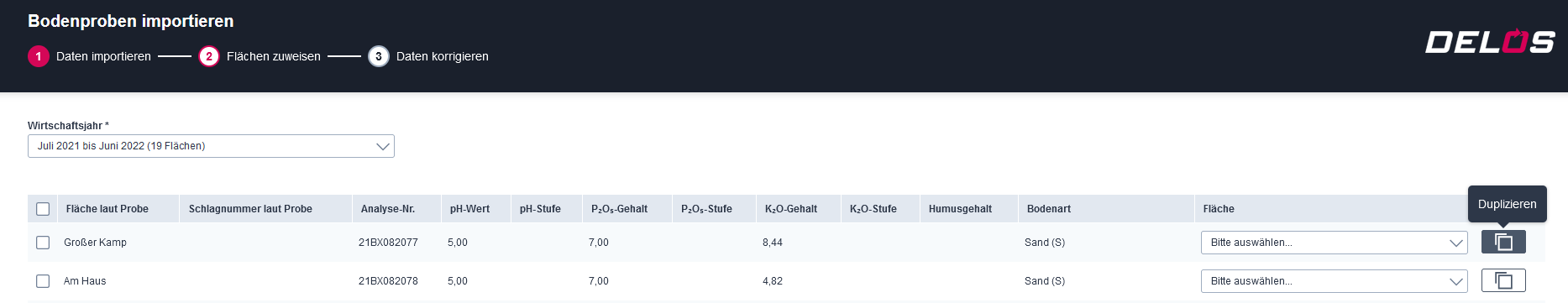Duplicate the Großer Kamp row
Viewport: 1568px width, 303px height.
1503,242
